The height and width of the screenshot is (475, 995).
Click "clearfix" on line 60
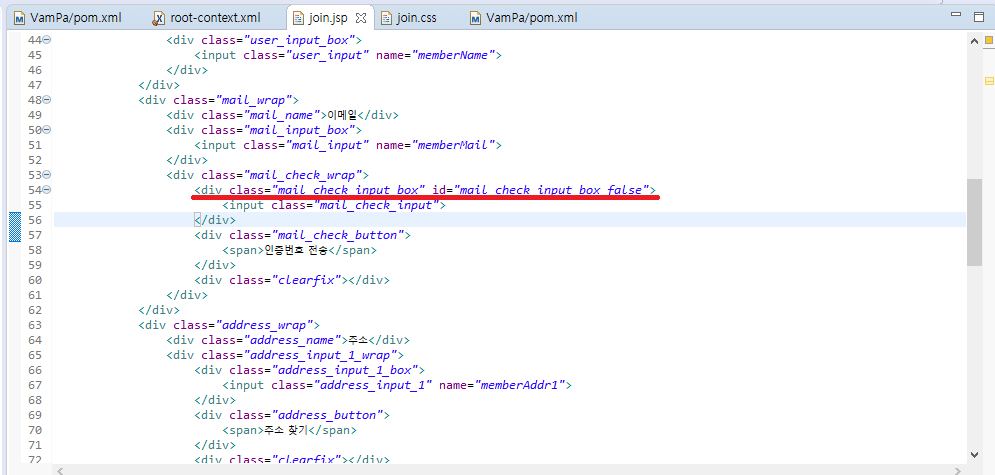point(306,280)
